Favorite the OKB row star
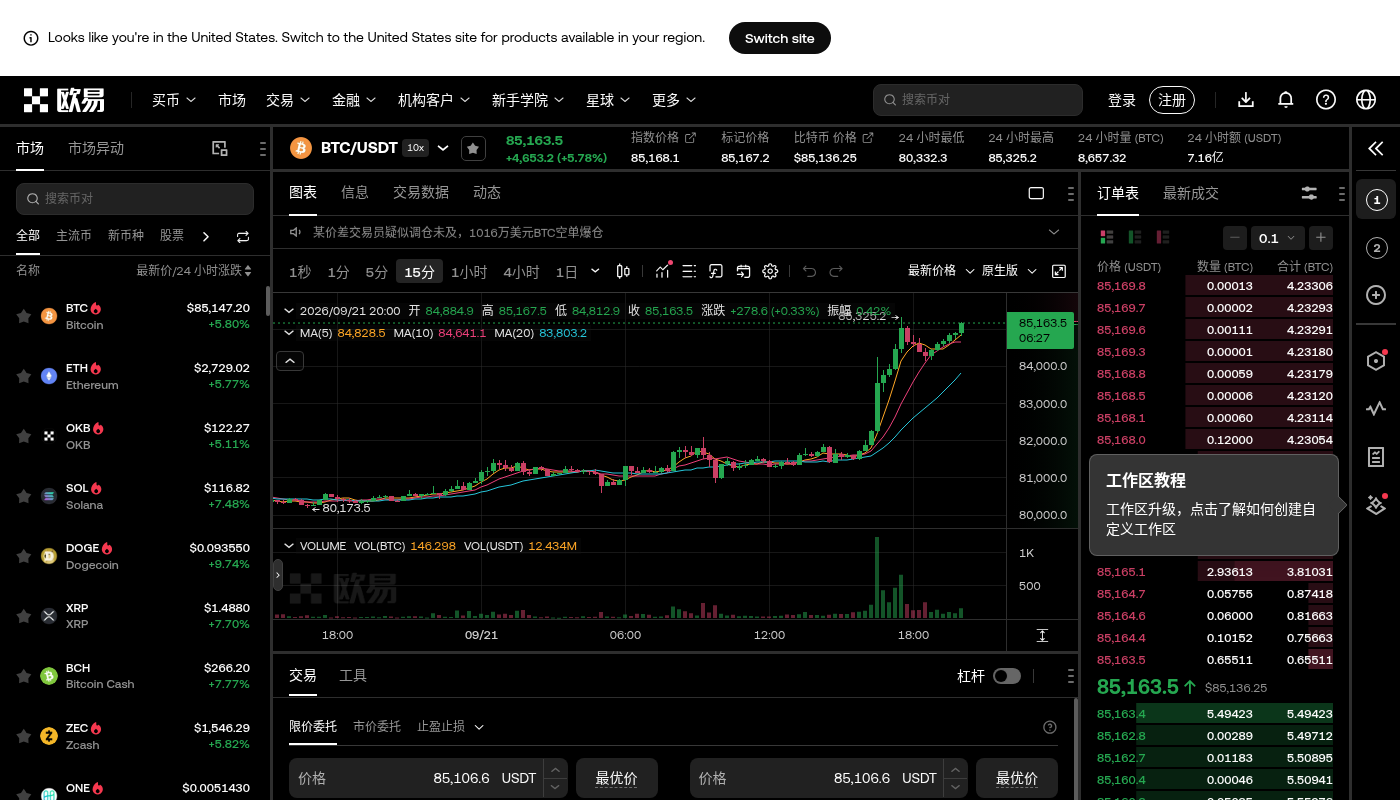This screenshot has width=1400, height=800. click(24, 436)
